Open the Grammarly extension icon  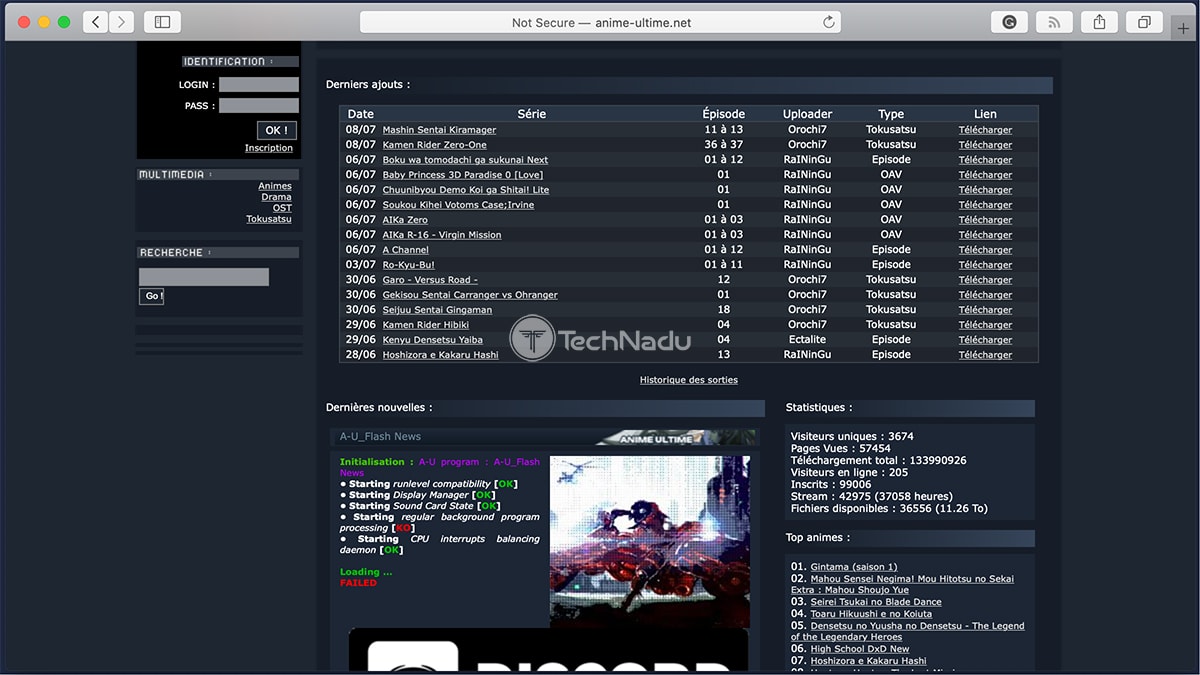point(1010,22)
